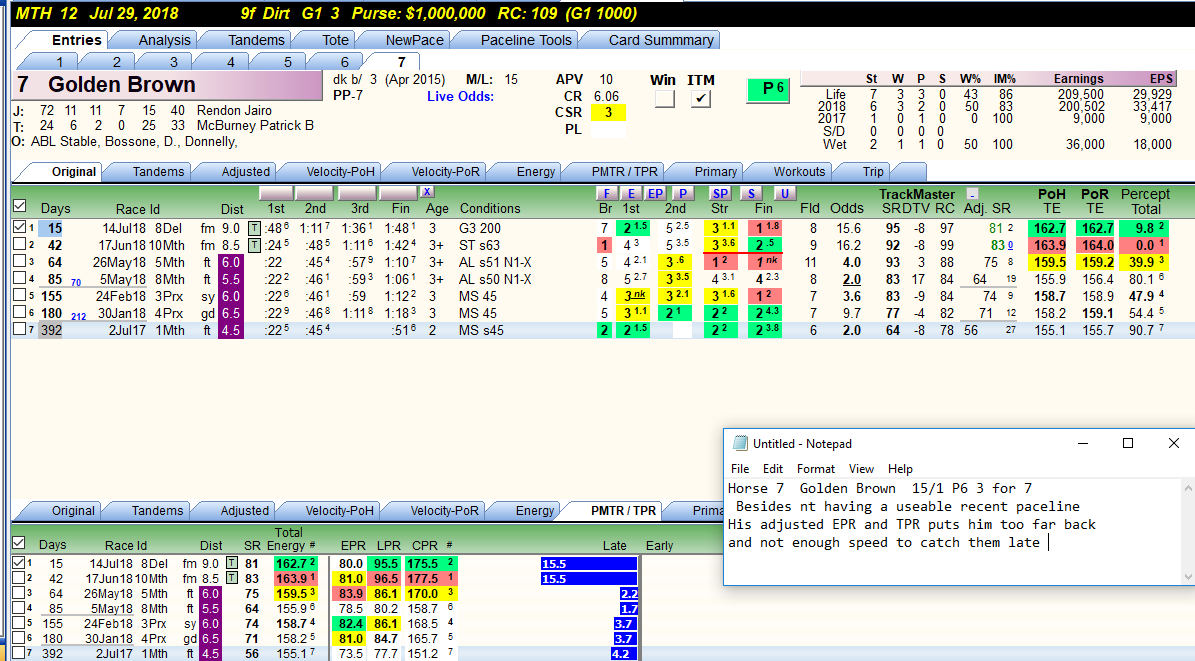
Task: Check the Win checkbox
Action: click(665, 98)
